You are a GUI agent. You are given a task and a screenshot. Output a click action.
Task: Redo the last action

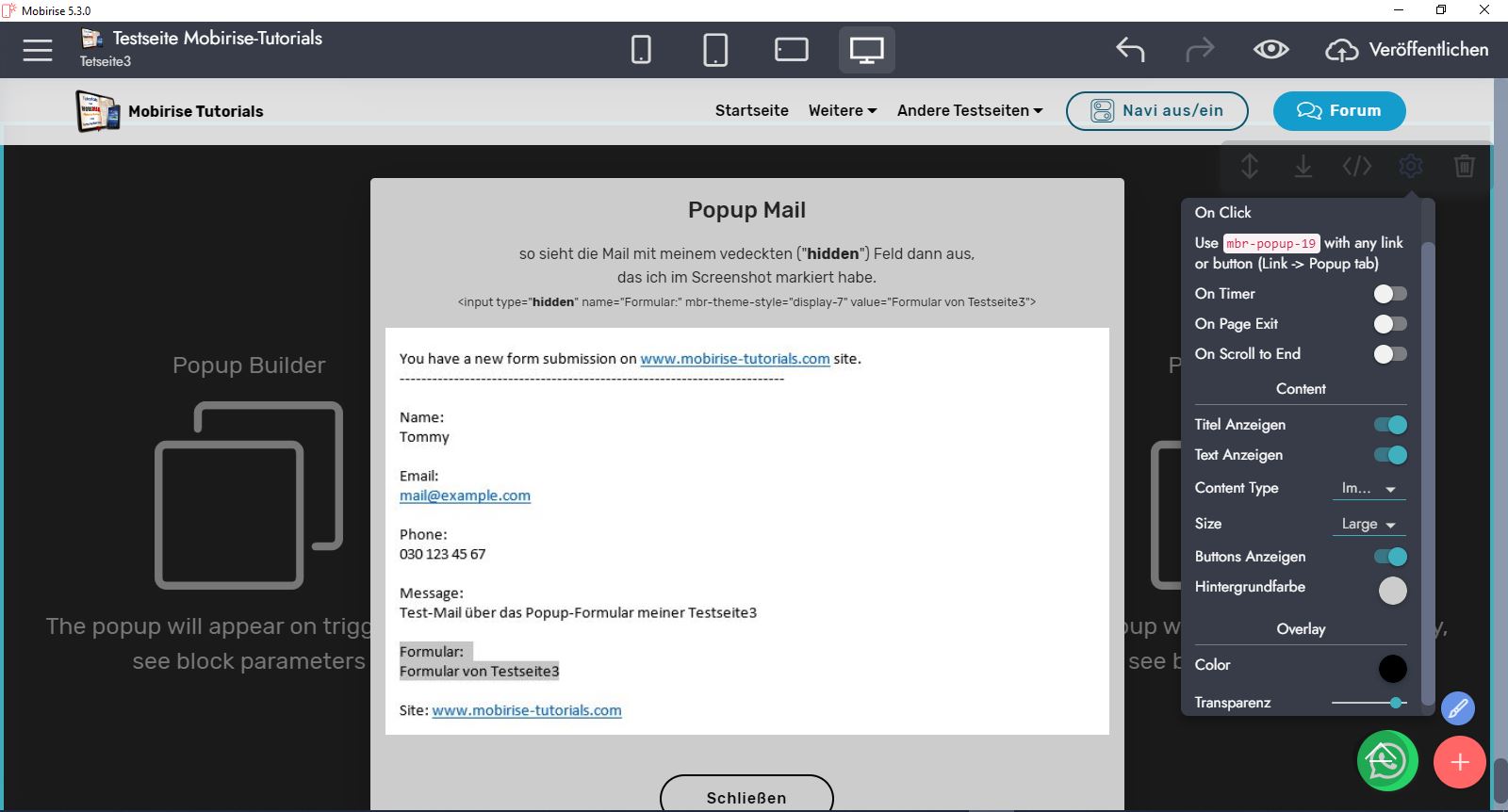(1200, 49)
